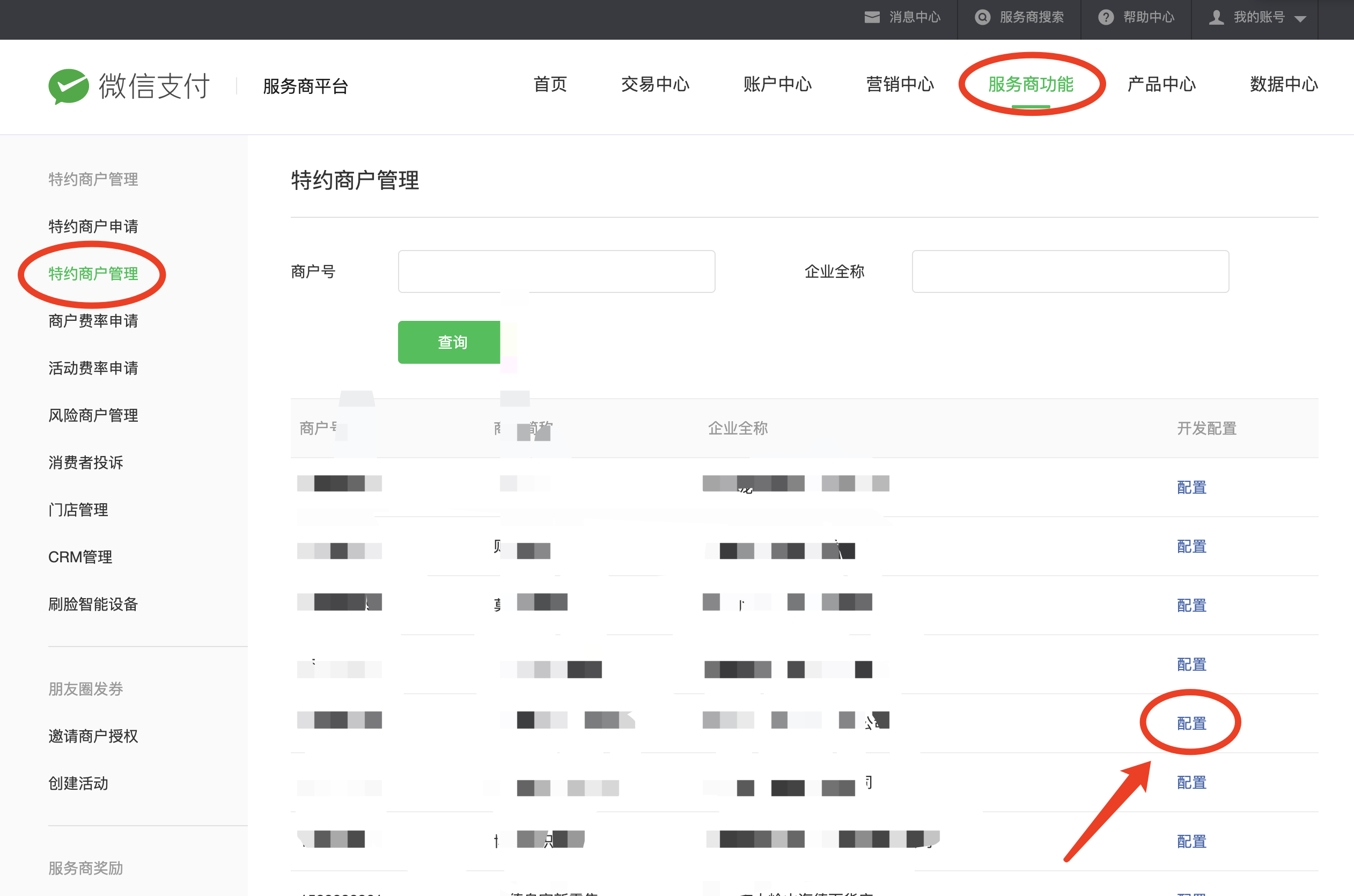Image resolution: width=1354 pixels, height=896 pixels.
Task: Click 配置 link in the first row
Action: click(x=1191, y=487)
